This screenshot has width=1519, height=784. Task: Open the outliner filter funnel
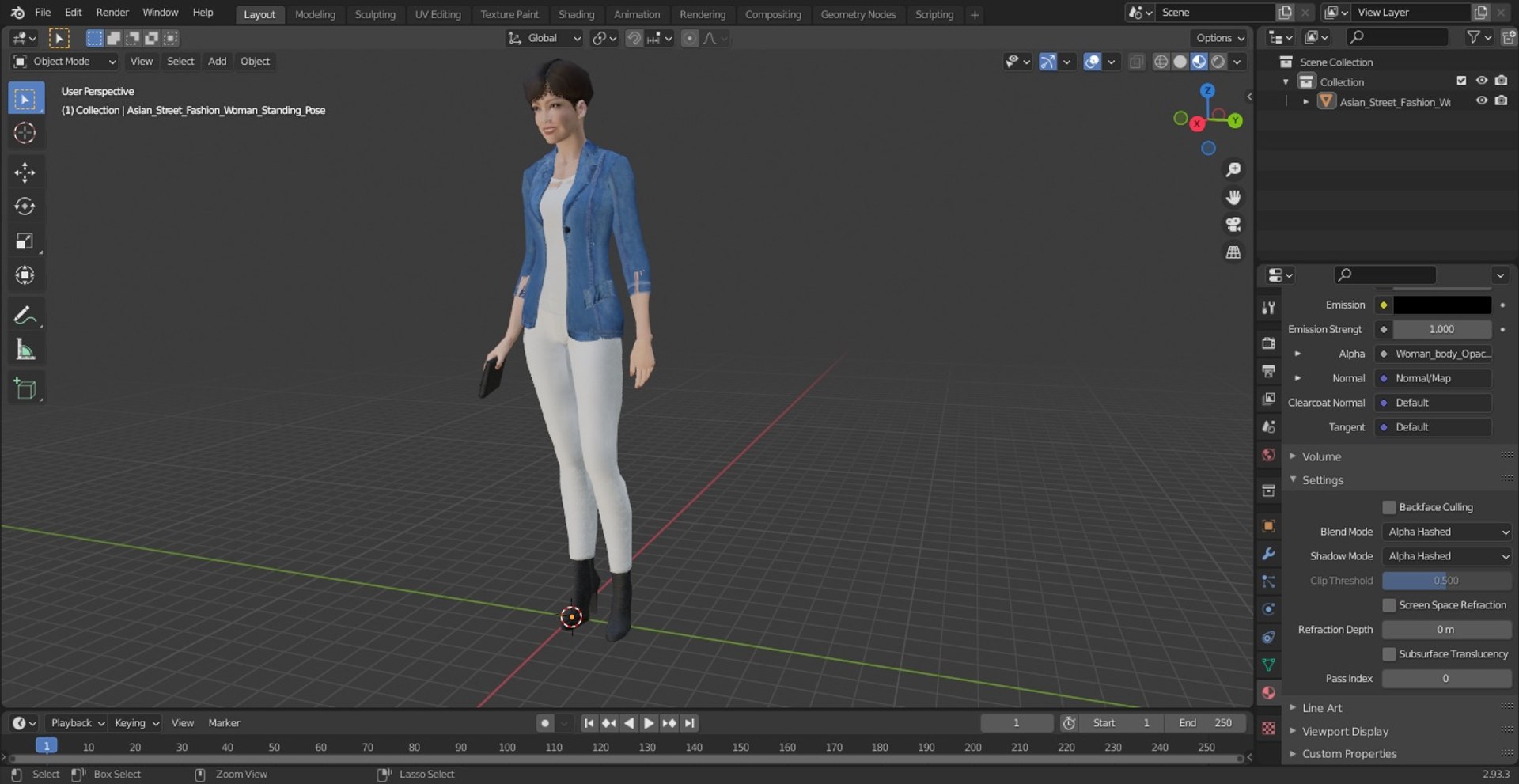coord(1473,37)
